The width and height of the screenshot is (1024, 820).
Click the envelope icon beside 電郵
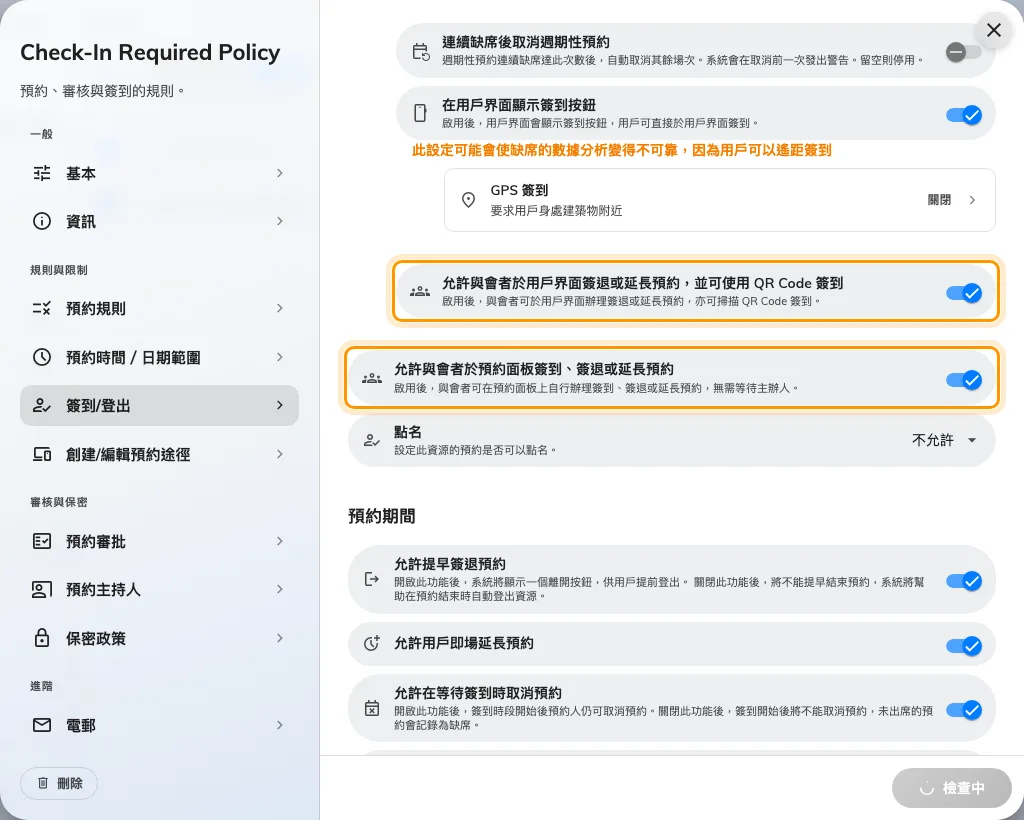(x=42, y=725)
